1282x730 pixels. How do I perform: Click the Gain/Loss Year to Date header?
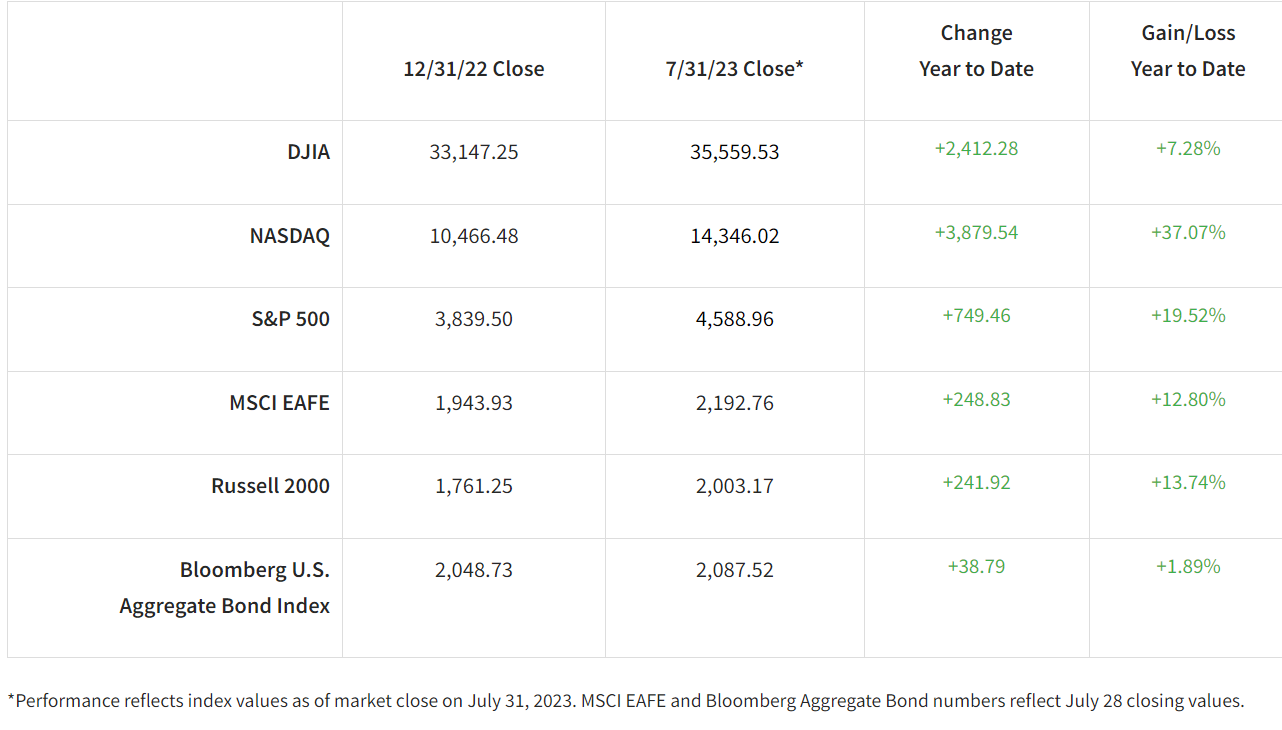[x=1188, y=51]
